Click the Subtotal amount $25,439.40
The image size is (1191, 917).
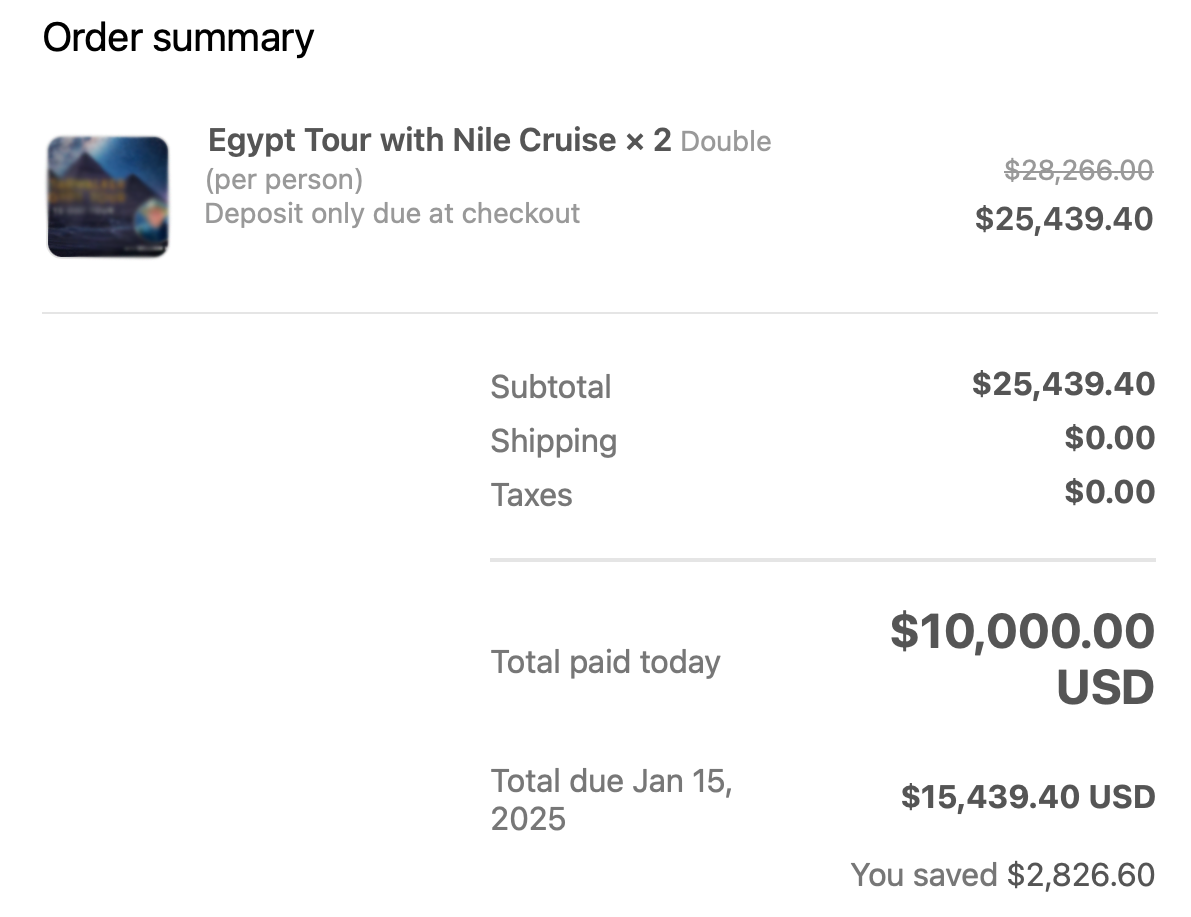1063,384
